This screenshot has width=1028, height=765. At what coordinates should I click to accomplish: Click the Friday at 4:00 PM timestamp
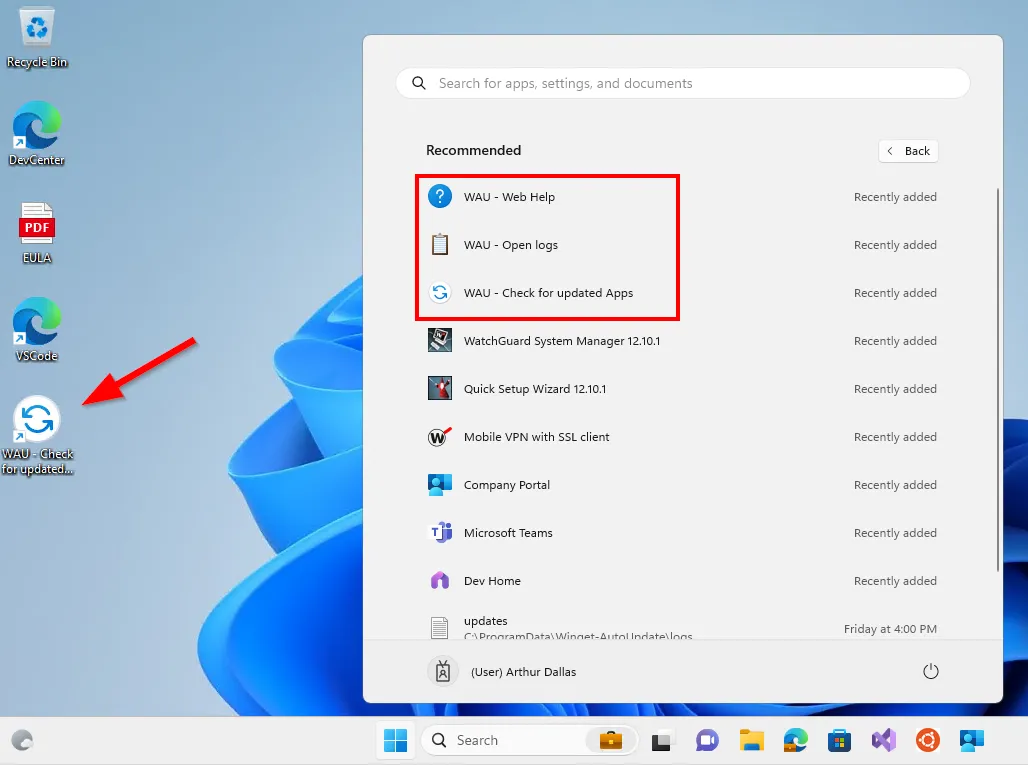[x=890, y=629]
